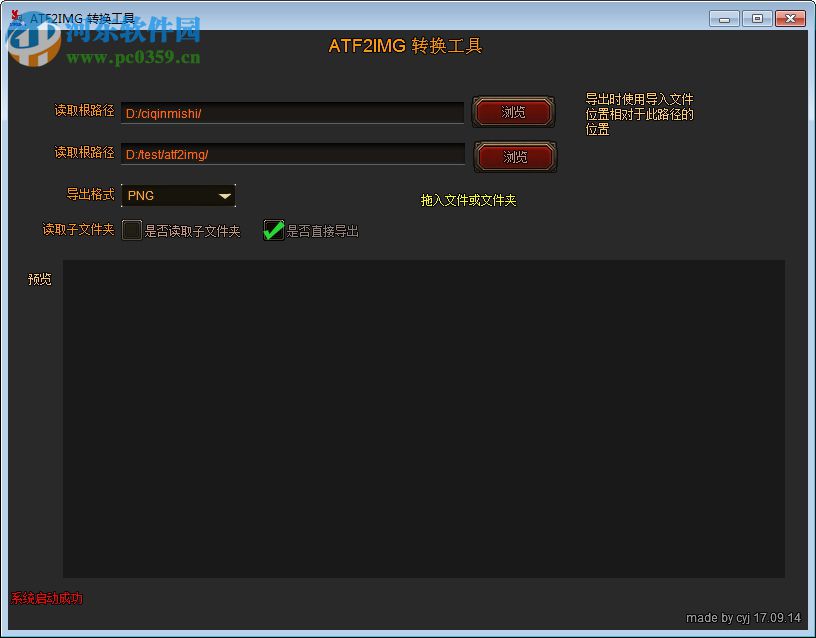
Task: Open the 导出格式 PNG format dropdown
Action: (x=178, y=195)
